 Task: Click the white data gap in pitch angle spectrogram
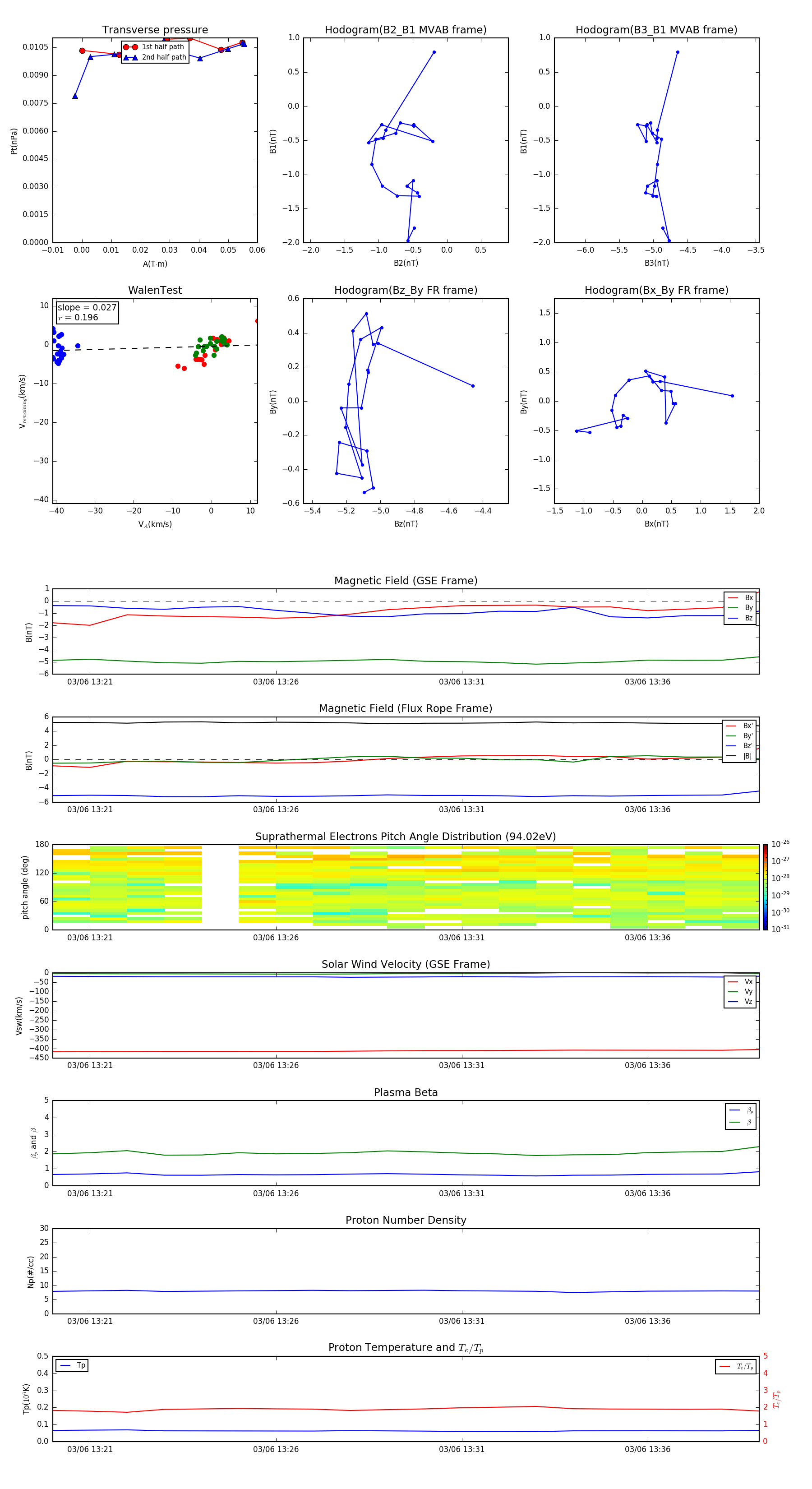pos(220,887)
